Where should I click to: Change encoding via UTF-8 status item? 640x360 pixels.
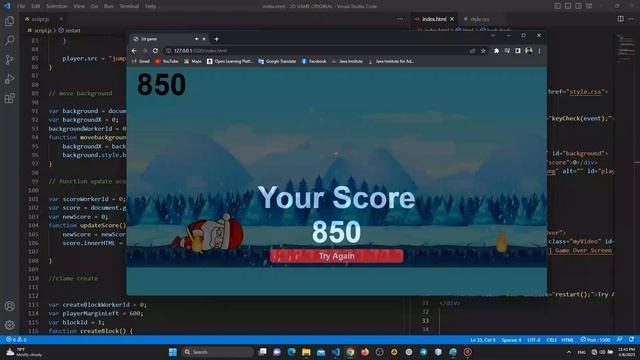tap(534, 340)
